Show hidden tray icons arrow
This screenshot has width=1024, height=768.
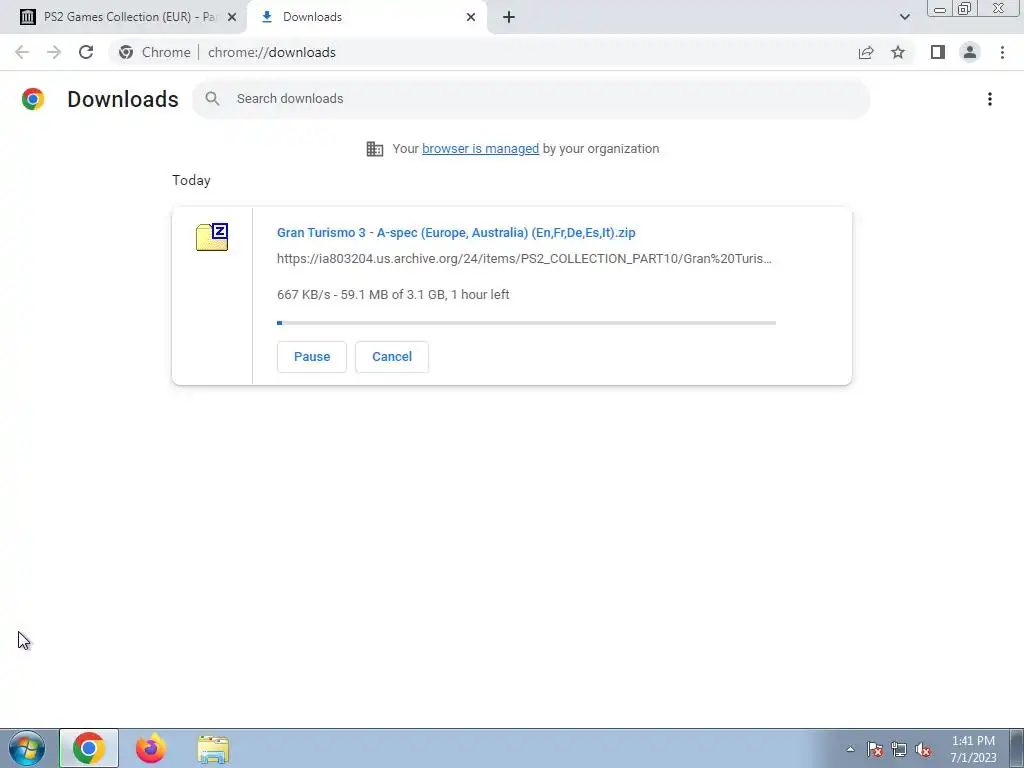[850, 749]
